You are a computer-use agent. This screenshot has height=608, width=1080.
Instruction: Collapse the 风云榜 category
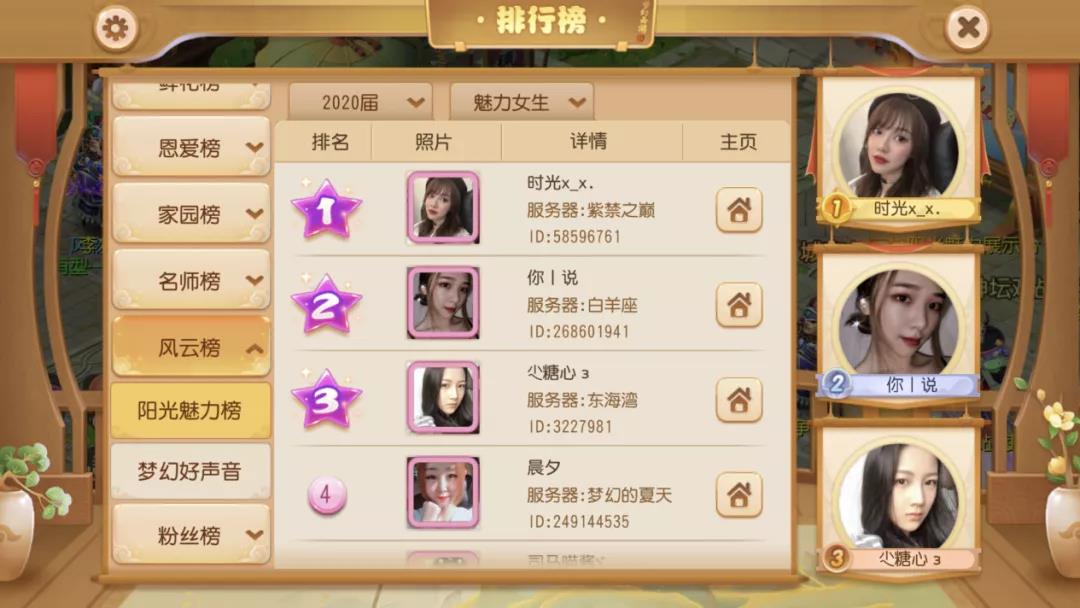(191, 347)
